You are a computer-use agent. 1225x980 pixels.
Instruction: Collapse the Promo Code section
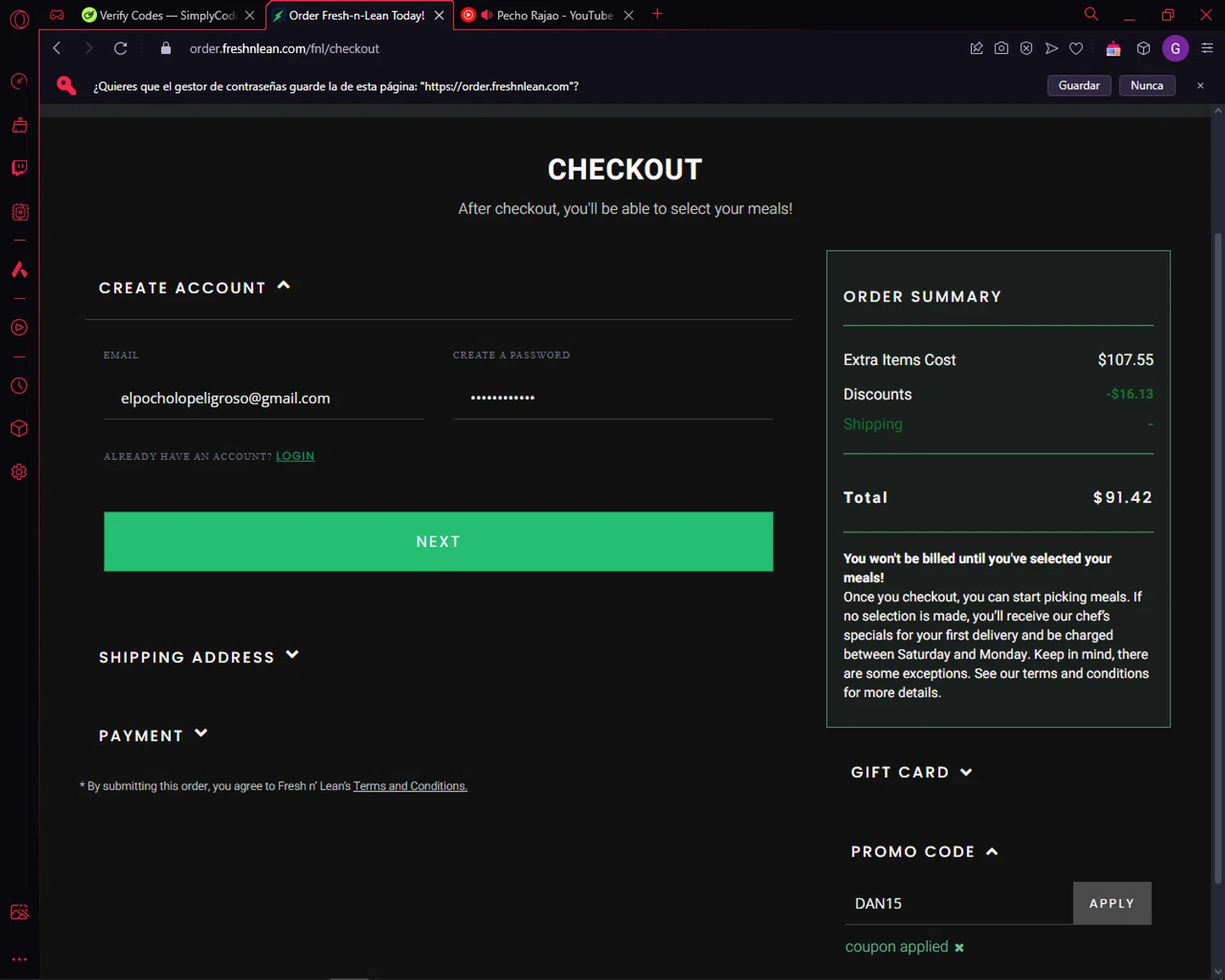pos(924,851)
